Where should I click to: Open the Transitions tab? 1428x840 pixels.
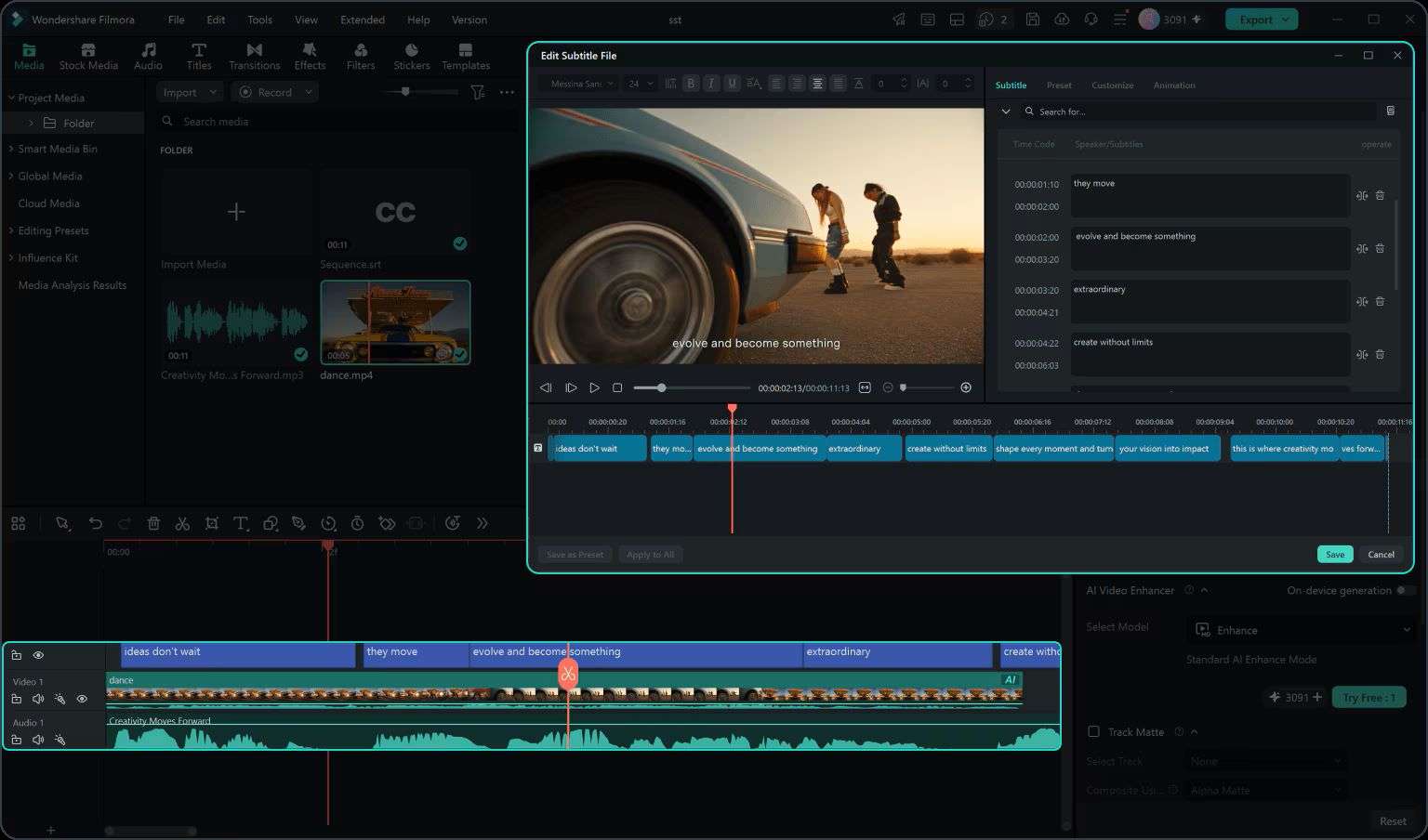pyautogui.click(x=255, y=57)
